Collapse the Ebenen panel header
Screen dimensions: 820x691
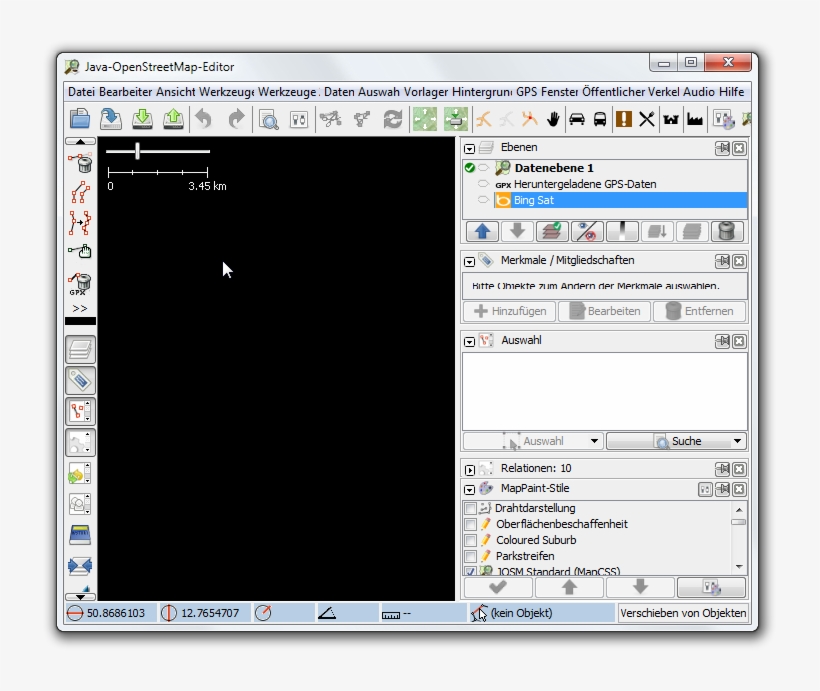coord(467,150)
